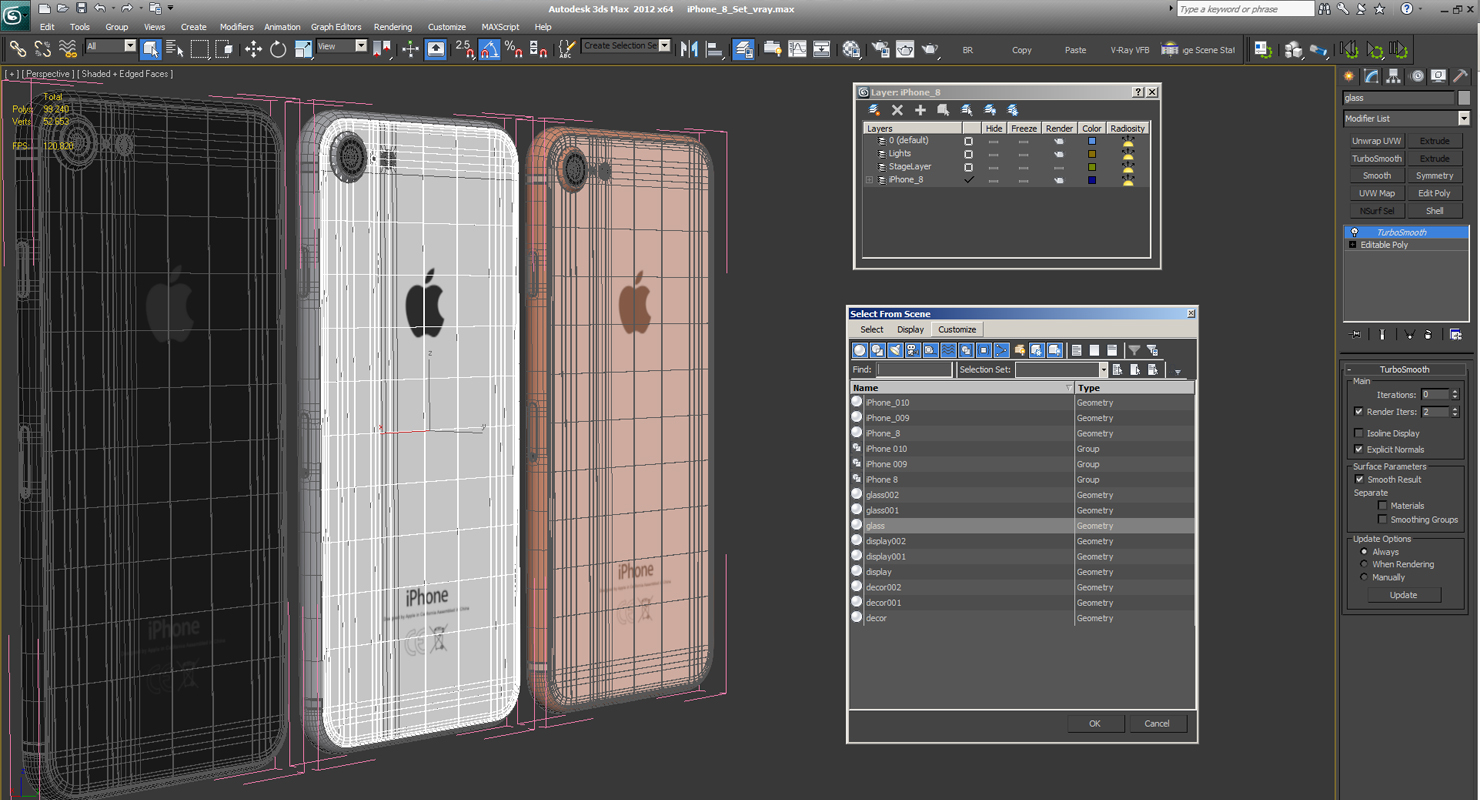Screen dimensions: 1480x800
Task: Click the filter funnel icon in Select From Scene
Action: tap(1134, 350)
